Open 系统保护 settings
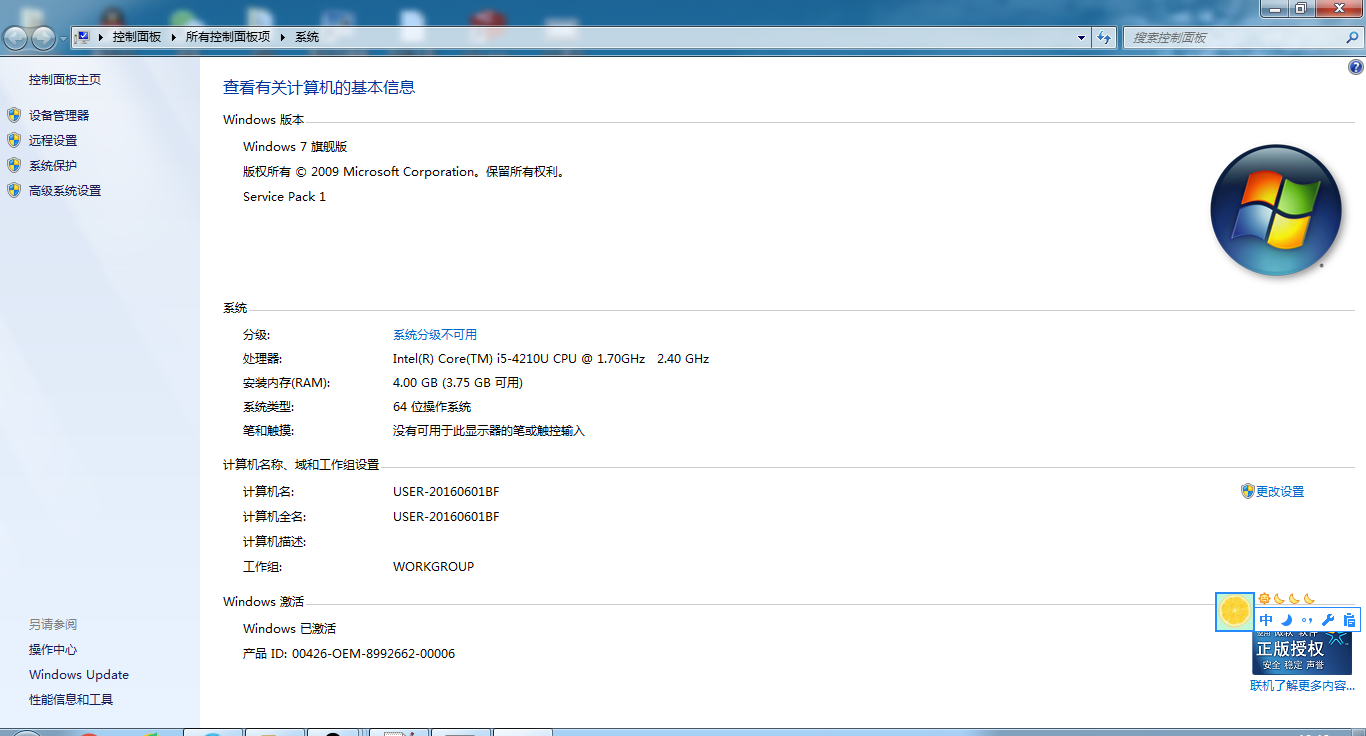Viewport: 1366px width, 736px height. coord(53,166)
